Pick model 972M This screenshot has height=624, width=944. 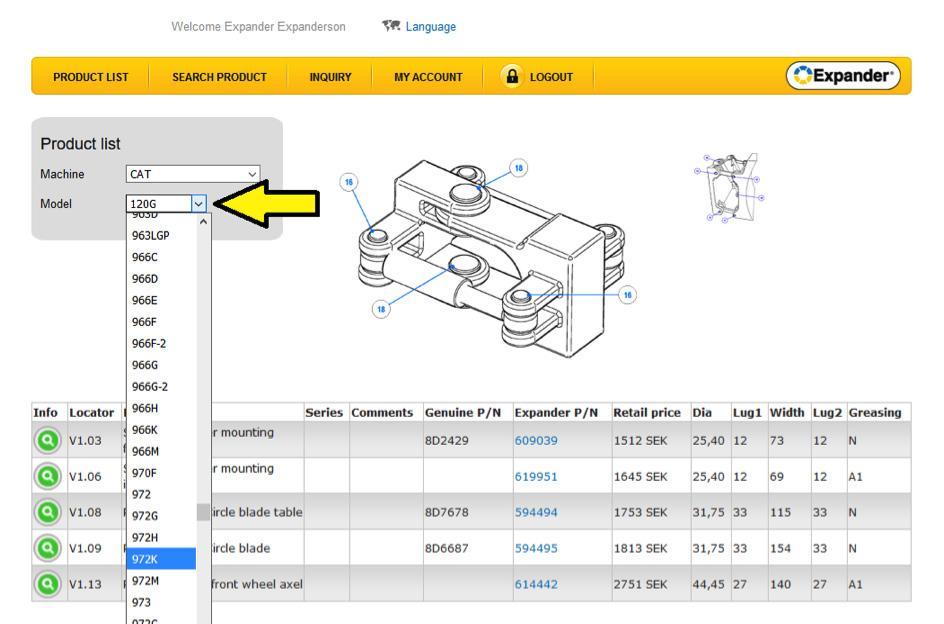(161, 581)
